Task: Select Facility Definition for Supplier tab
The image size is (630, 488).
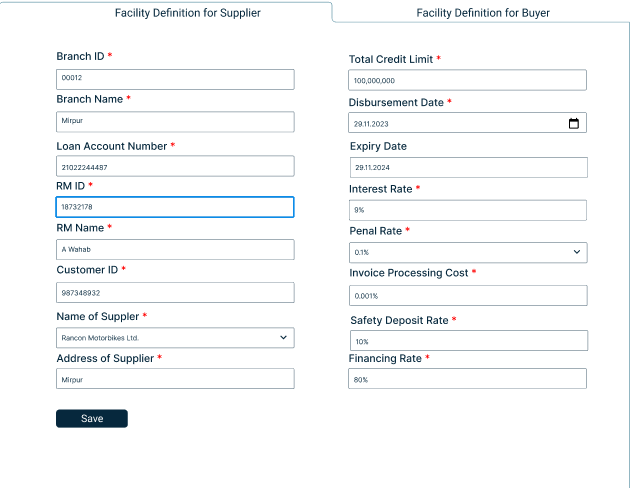Action: pos(188,13)
